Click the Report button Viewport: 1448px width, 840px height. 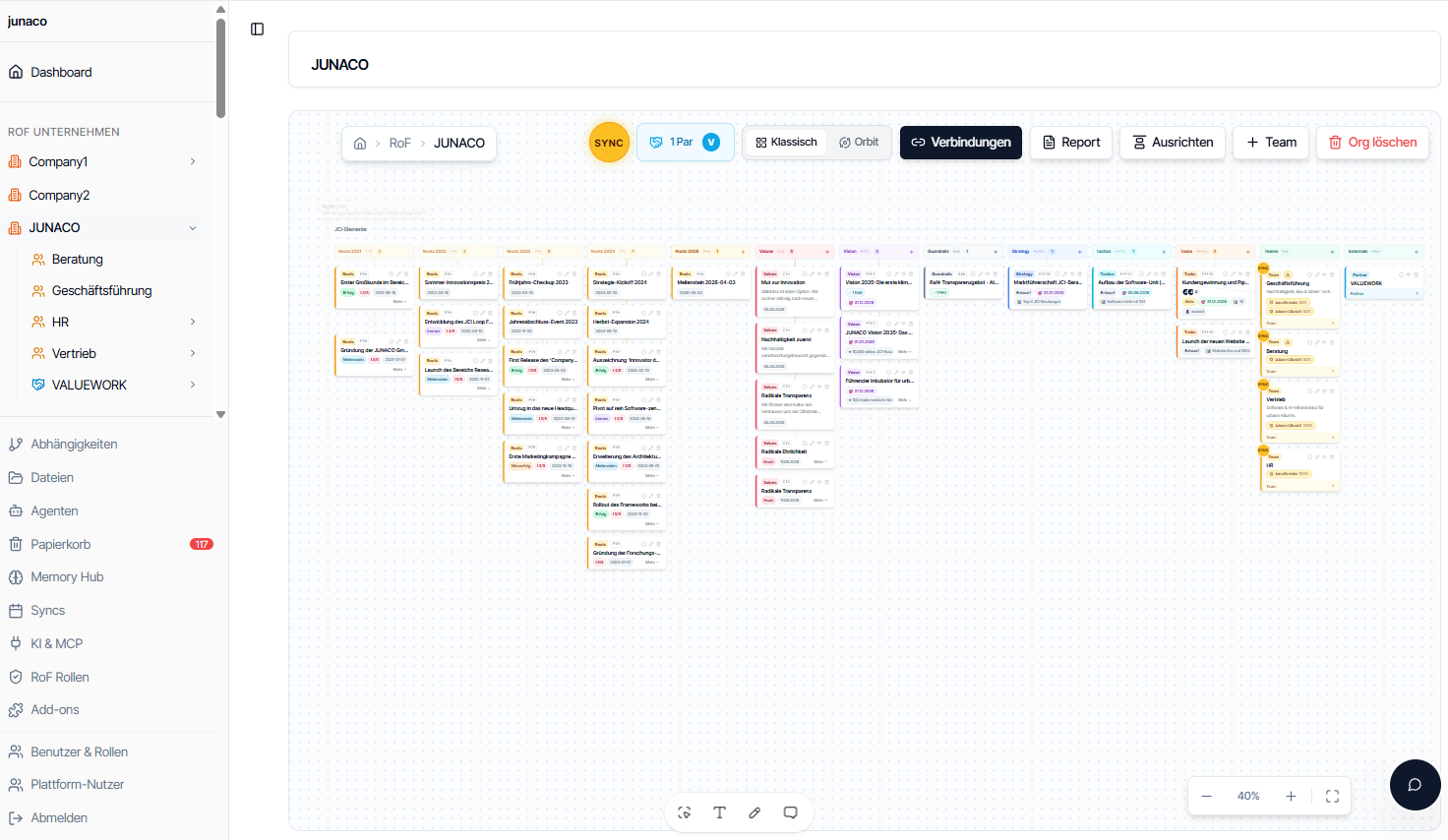1071,143
